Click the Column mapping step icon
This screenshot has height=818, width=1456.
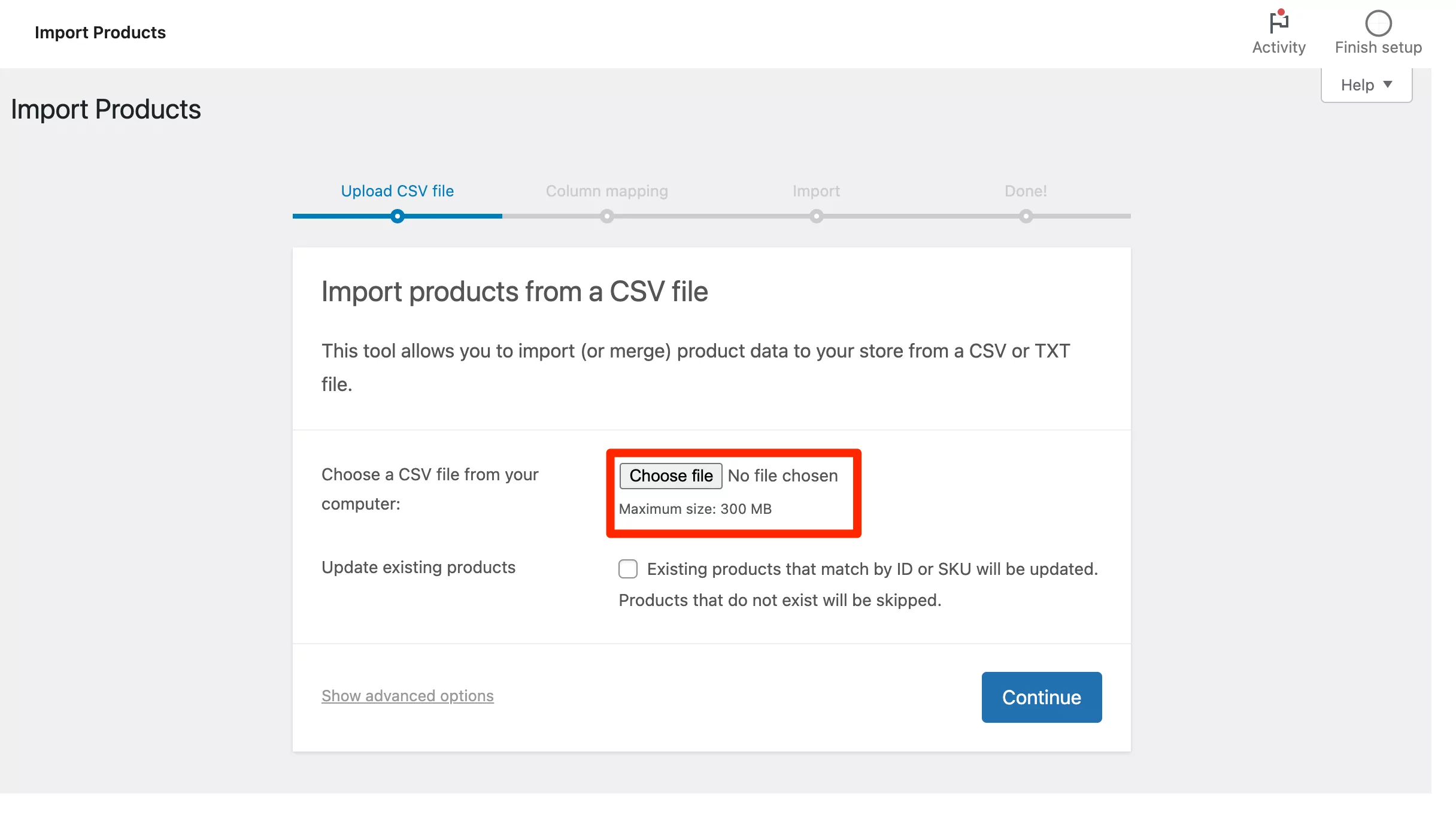point(607,215)
